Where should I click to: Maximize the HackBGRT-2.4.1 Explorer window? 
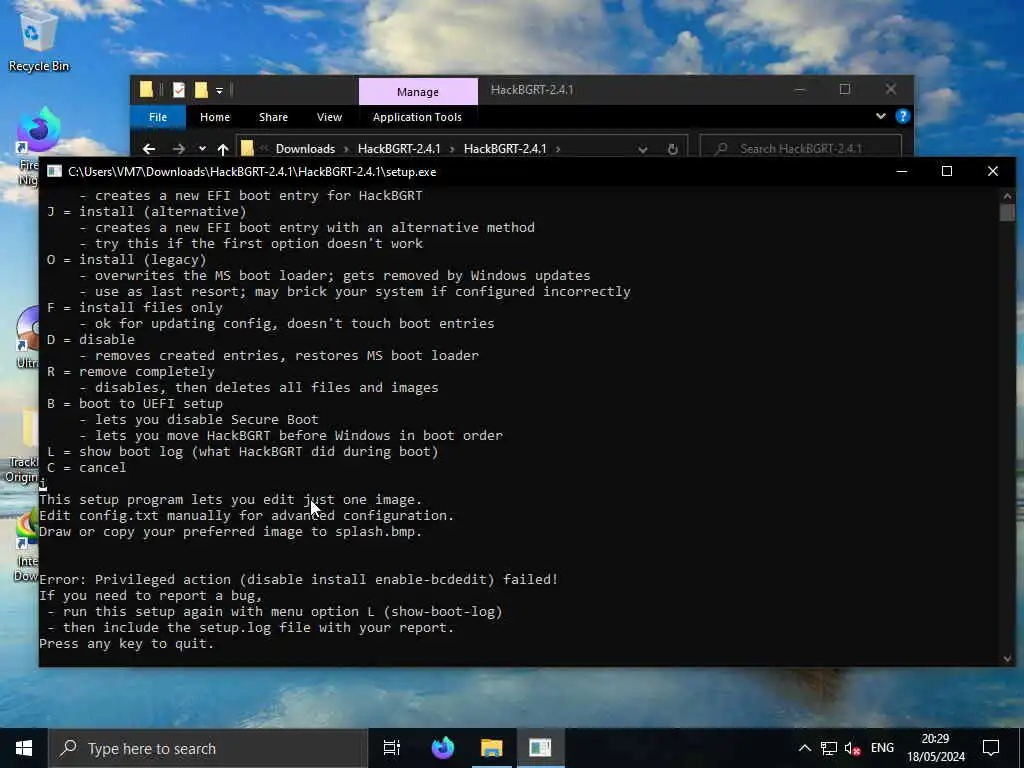tap(845, 89)
